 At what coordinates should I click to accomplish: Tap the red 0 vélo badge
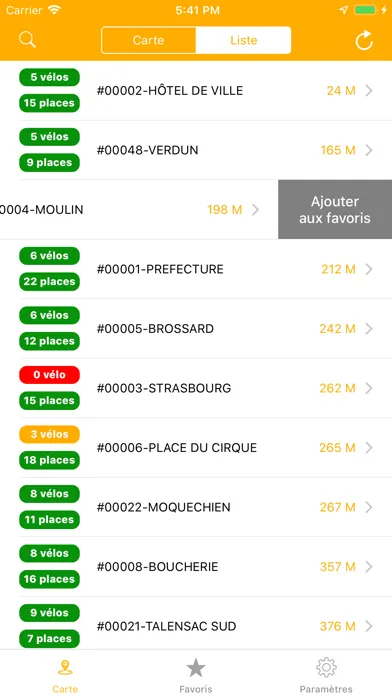[49, 375]
